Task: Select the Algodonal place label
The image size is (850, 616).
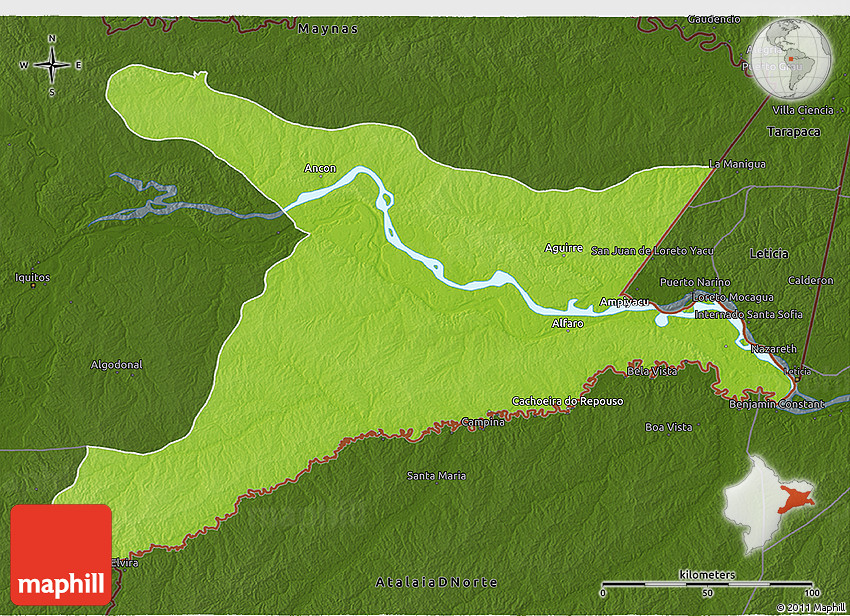Action: 116,364
